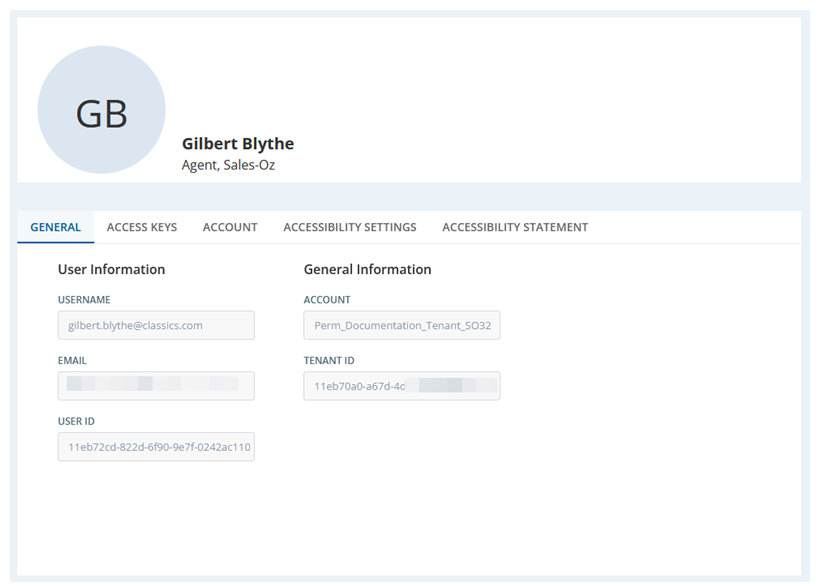
Task: Select the TENANT ID input field
Action: point(401,386)
